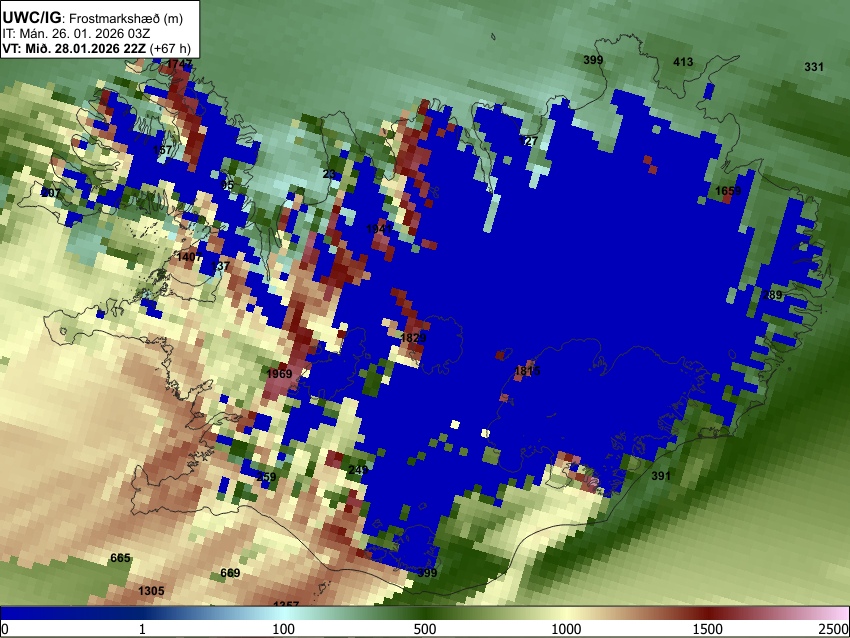Click the map value 289 on the east coast
The image size is (850, 638).
[772, 295]
